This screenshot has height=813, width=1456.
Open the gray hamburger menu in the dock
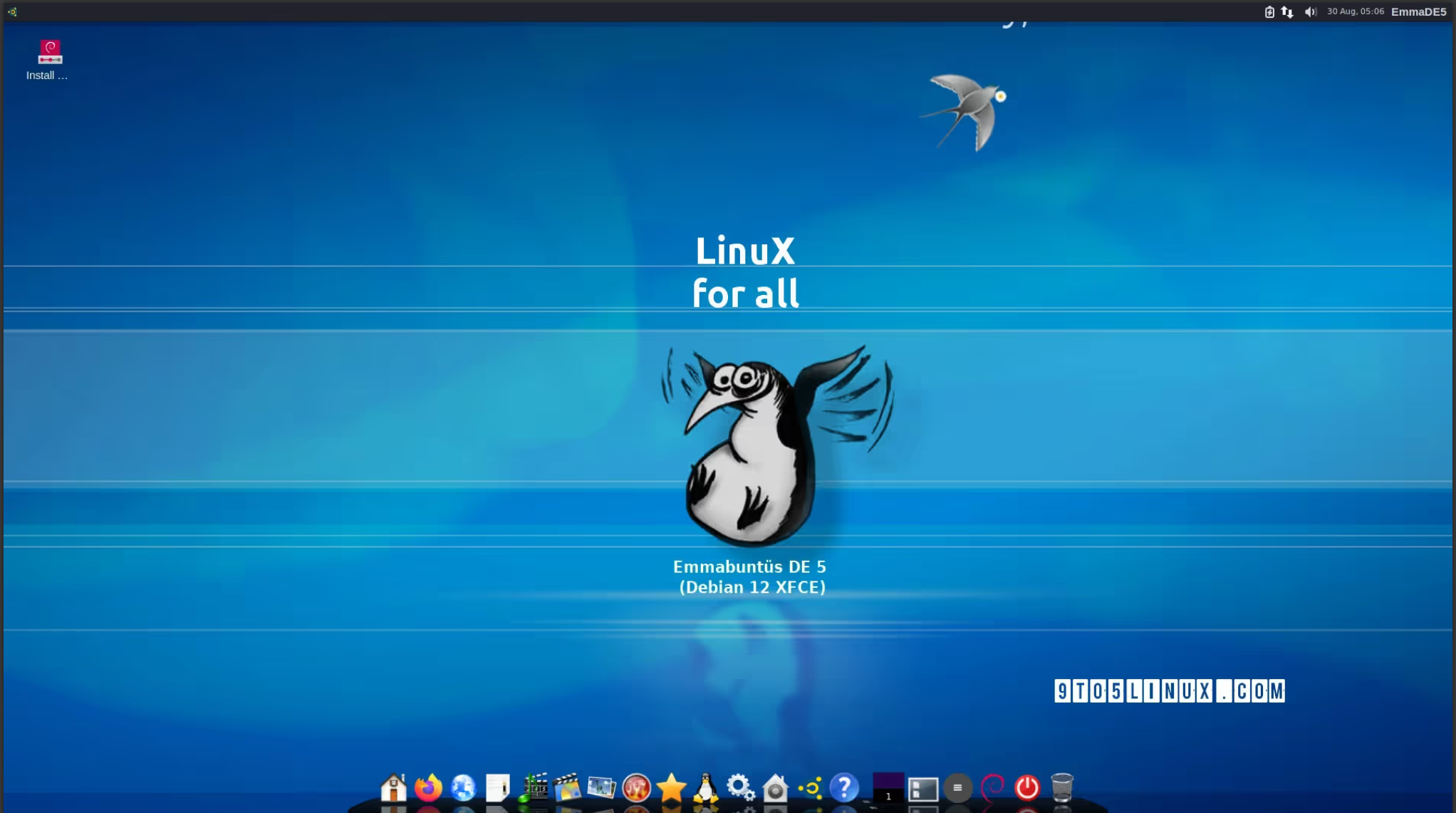pyautogui.click(x=957, y=787)
